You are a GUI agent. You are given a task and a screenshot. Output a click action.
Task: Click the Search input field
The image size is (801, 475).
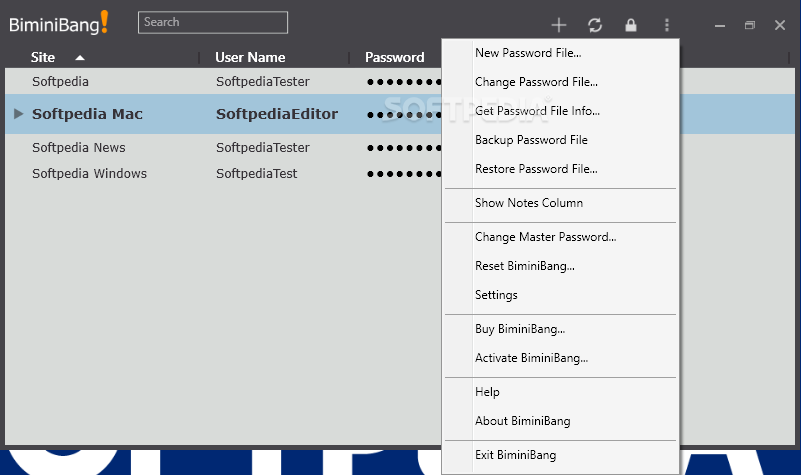[x=213, y=22]
